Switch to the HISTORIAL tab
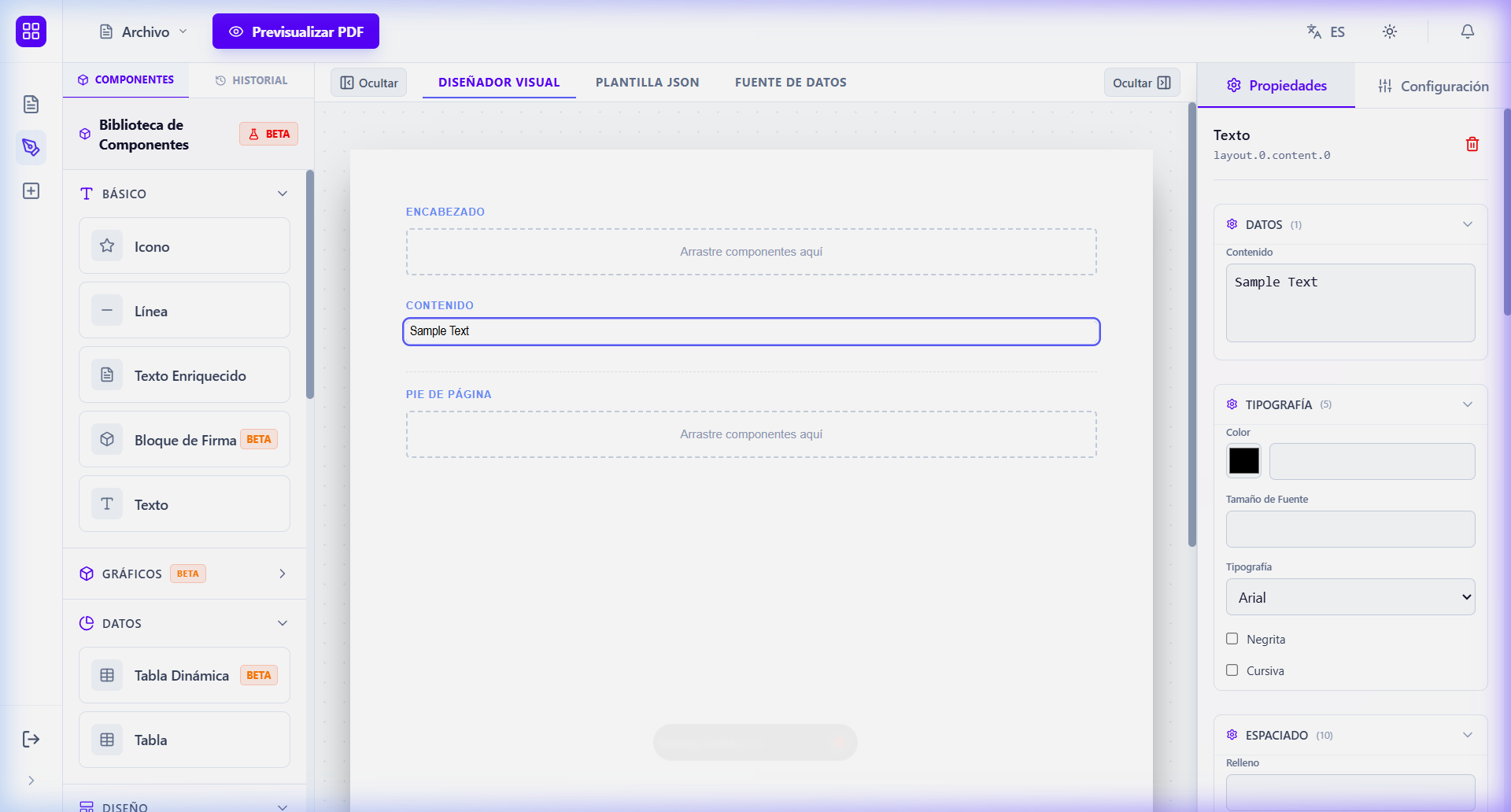Image resolution: width=1511 pixels, height=812 pixels. click(x=252, y=80)
